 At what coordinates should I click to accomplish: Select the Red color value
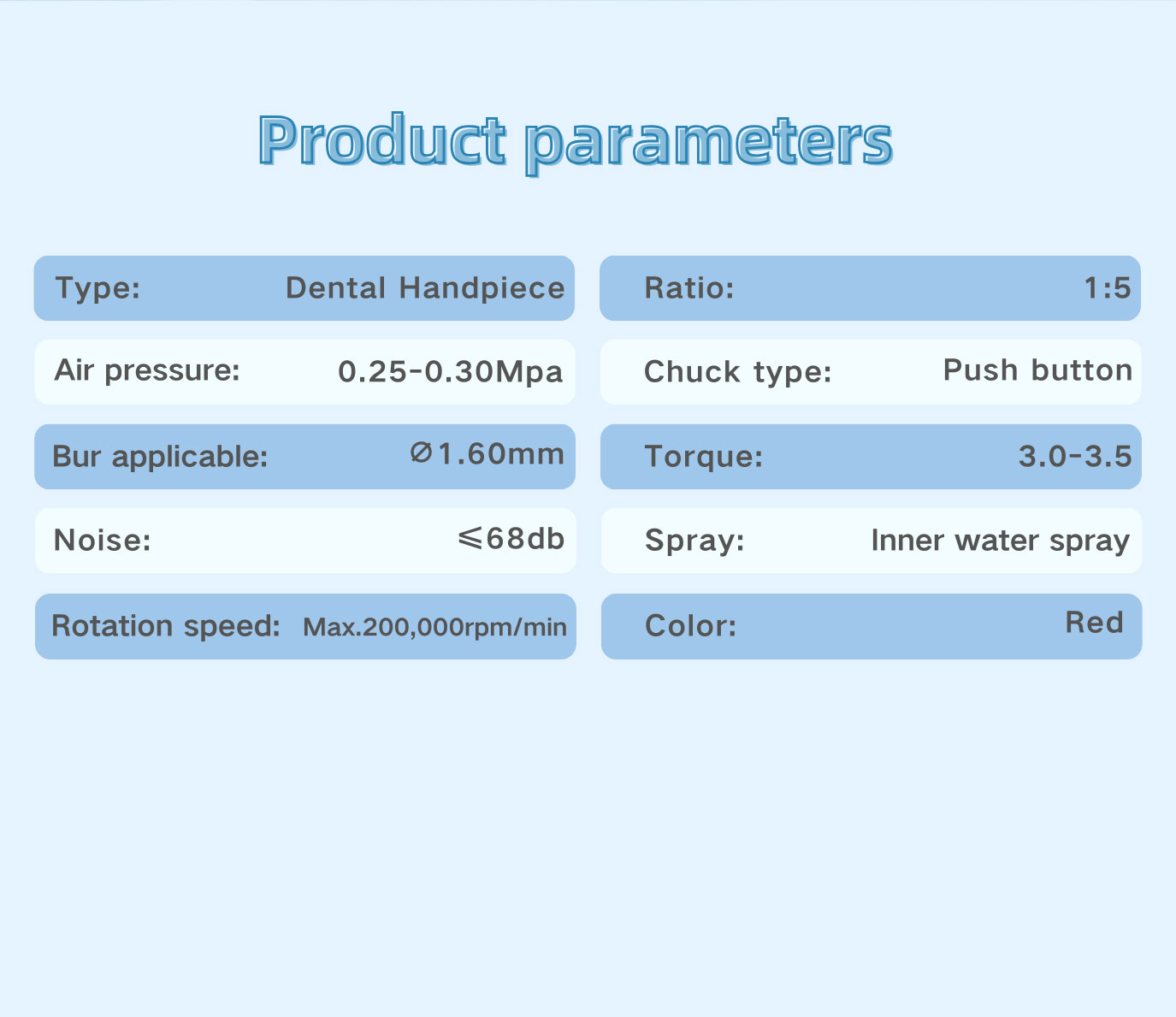[1094, 622]
